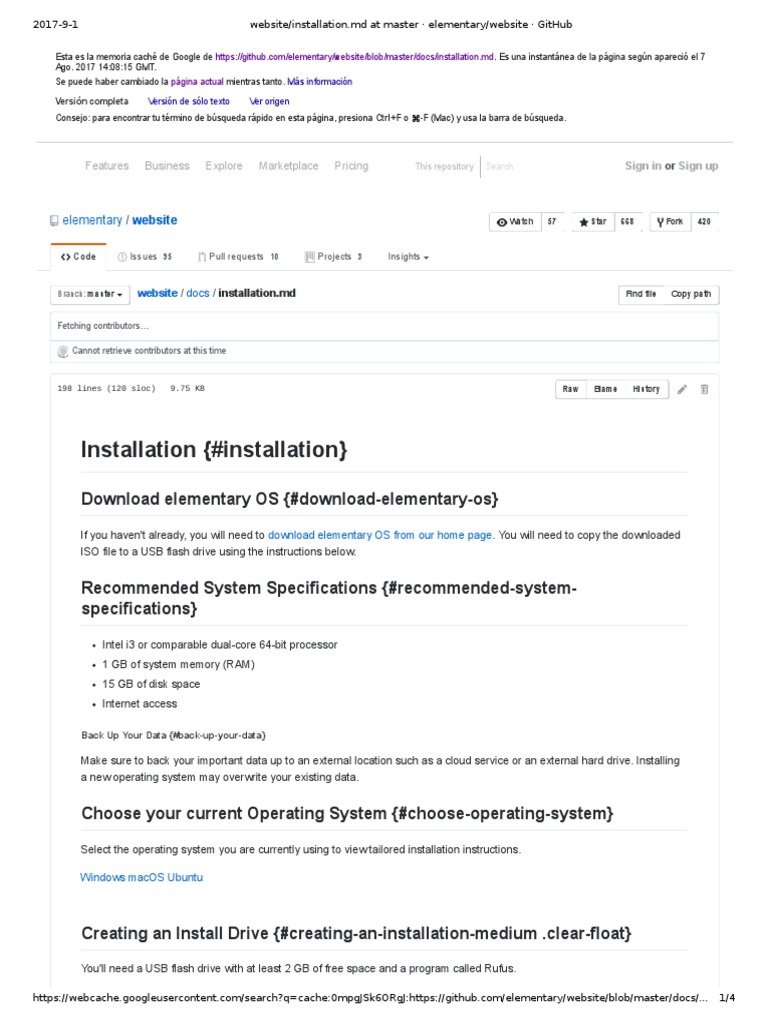Open the Pull requests tab
This screenshot has height=1024, width=768.
tap(238, 257)
